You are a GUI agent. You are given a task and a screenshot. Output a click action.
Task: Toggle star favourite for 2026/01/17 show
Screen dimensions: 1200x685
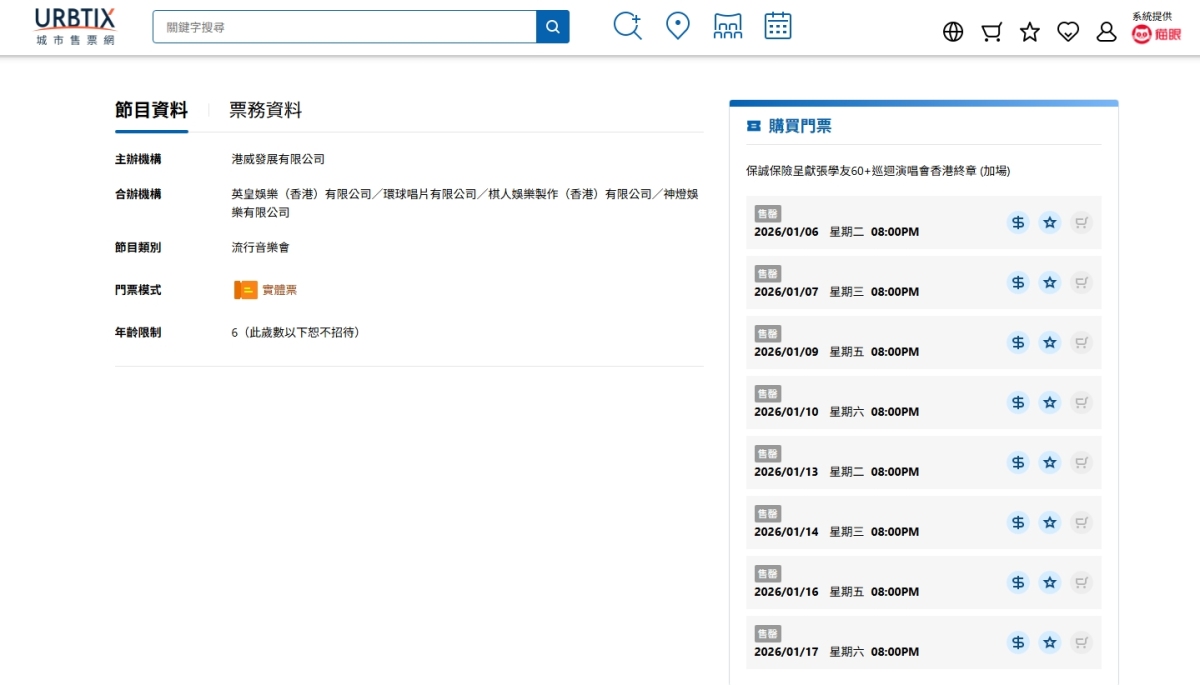1049,642
